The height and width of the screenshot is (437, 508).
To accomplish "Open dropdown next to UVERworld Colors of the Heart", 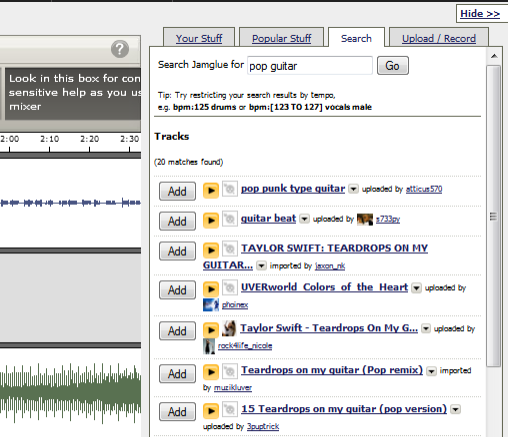I will coord(416,288).
